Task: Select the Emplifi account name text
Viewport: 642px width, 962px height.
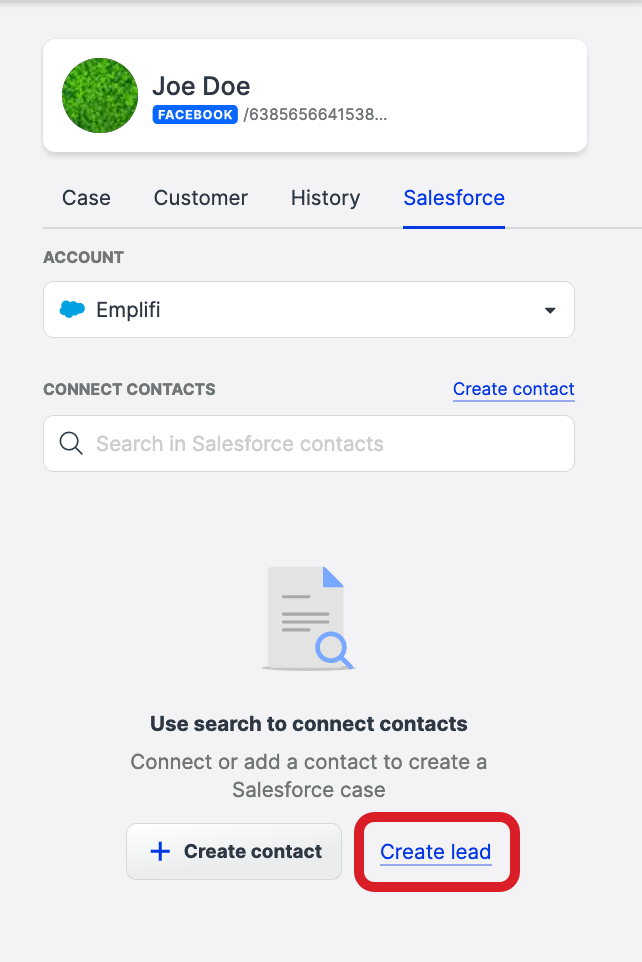Action: (x=125, y=309)
